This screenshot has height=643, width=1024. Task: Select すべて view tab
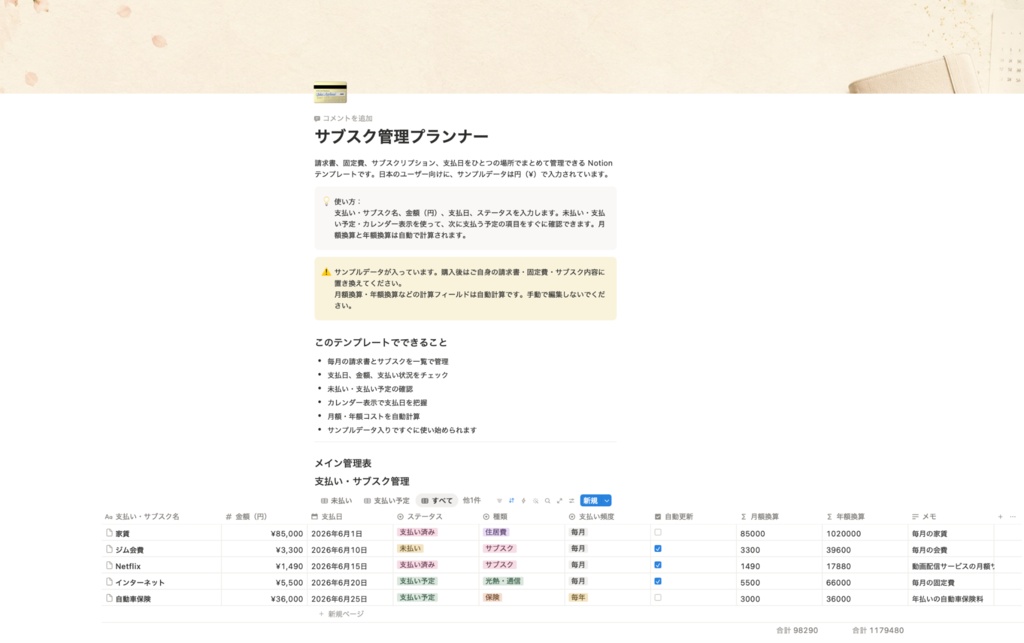(437, 501)
